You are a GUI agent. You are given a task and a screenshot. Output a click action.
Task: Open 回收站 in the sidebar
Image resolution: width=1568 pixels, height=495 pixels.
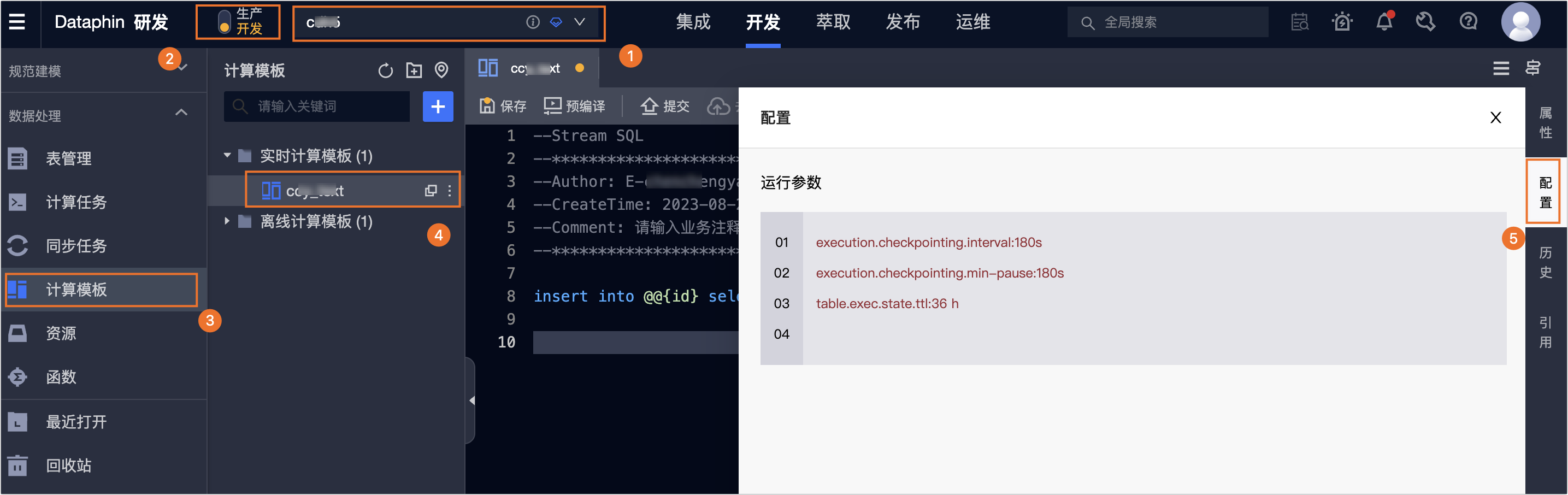click(103, 466)
